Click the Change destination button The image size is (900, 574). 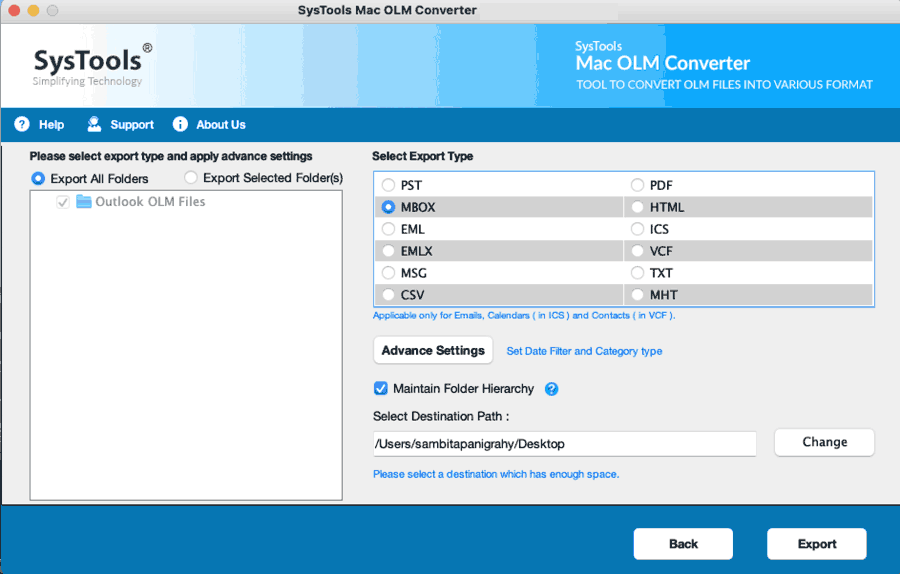(x=824, y=442)
